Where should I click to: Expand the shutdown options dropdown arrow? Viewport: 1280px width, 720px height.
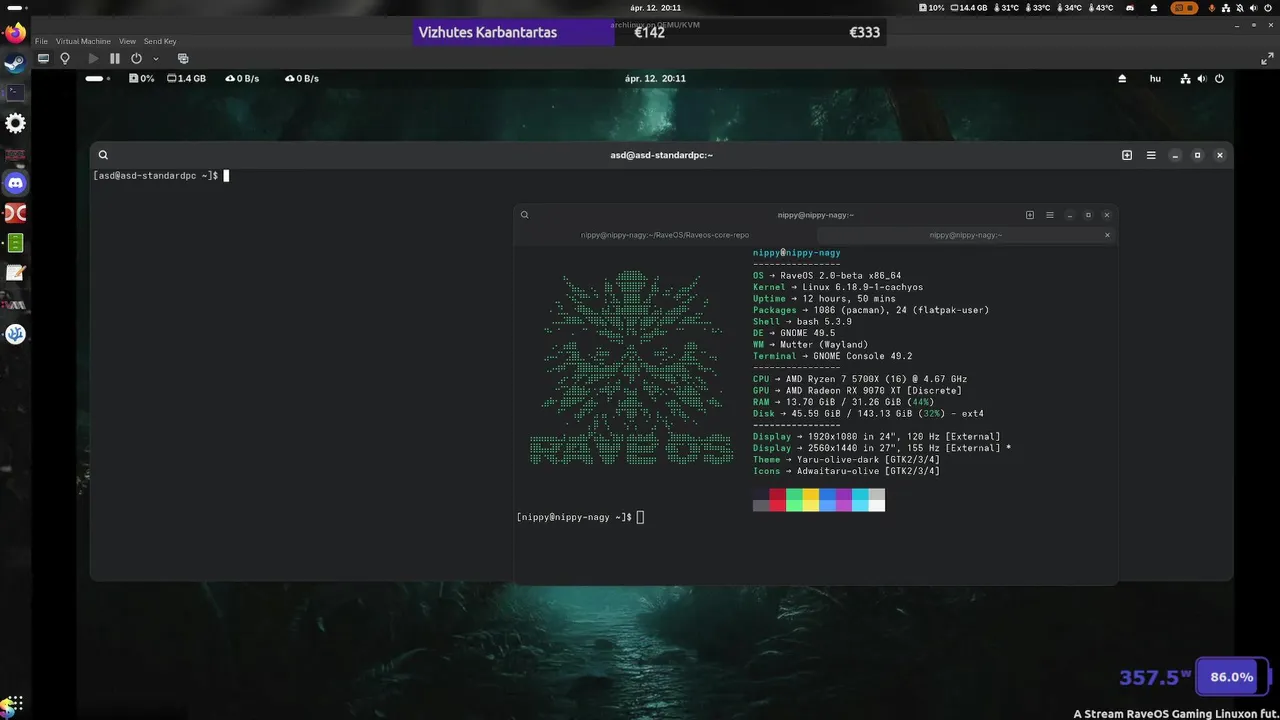pos(156,59)
